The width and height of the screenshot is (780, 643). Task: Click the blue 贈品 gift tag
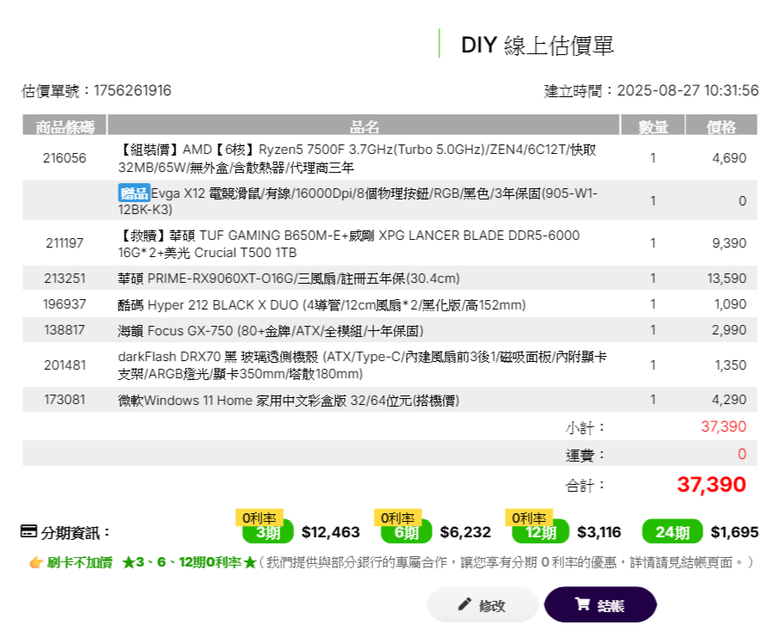pyautogui.click(x=134, y=193)
